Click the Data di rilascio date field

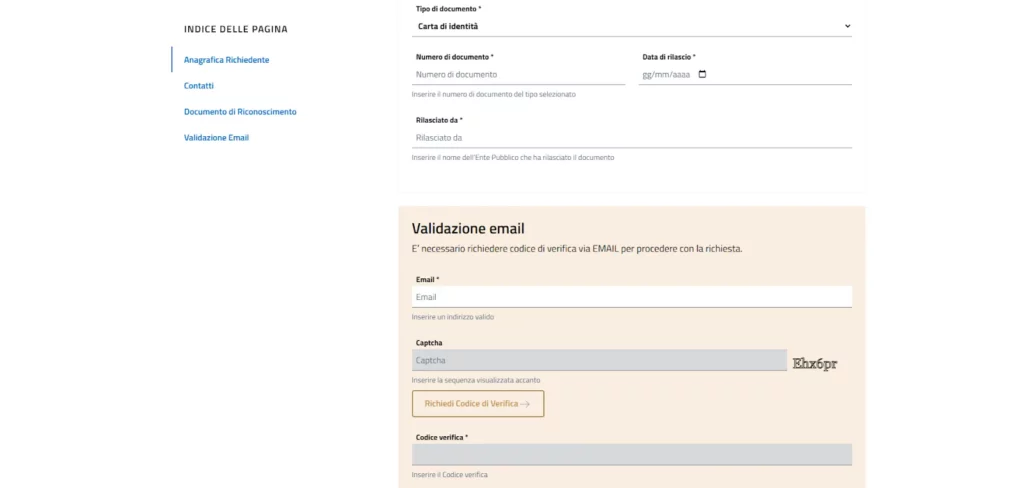click(745, 74)
